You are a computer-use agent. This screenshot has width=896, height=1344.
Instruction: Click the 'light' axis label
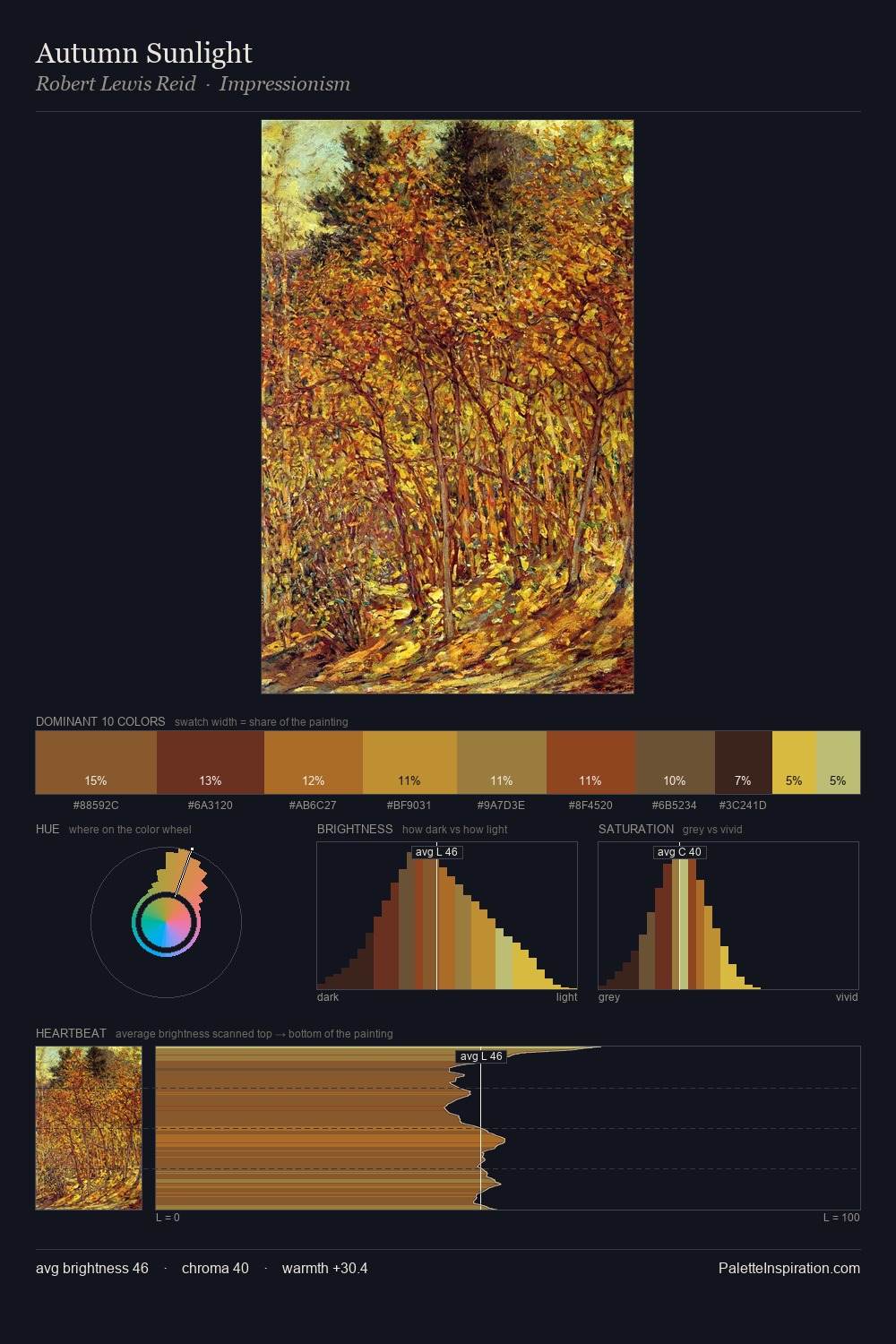[x=566, y=997]
